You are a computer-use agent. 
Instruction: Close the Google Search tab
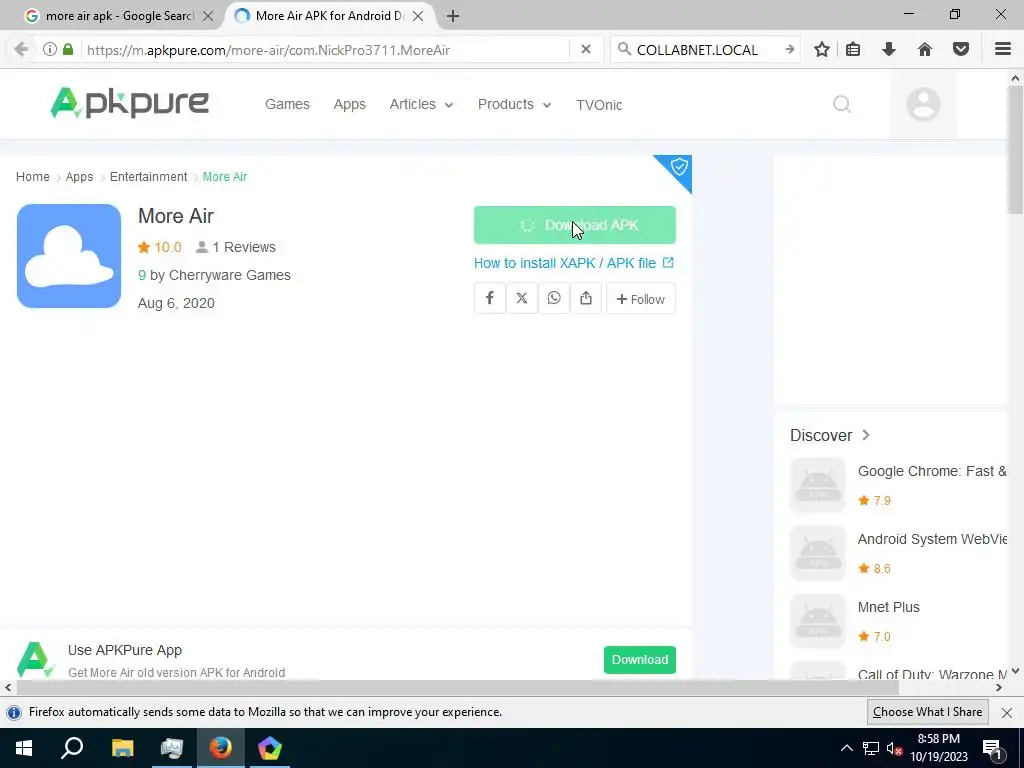click(208, 16)
